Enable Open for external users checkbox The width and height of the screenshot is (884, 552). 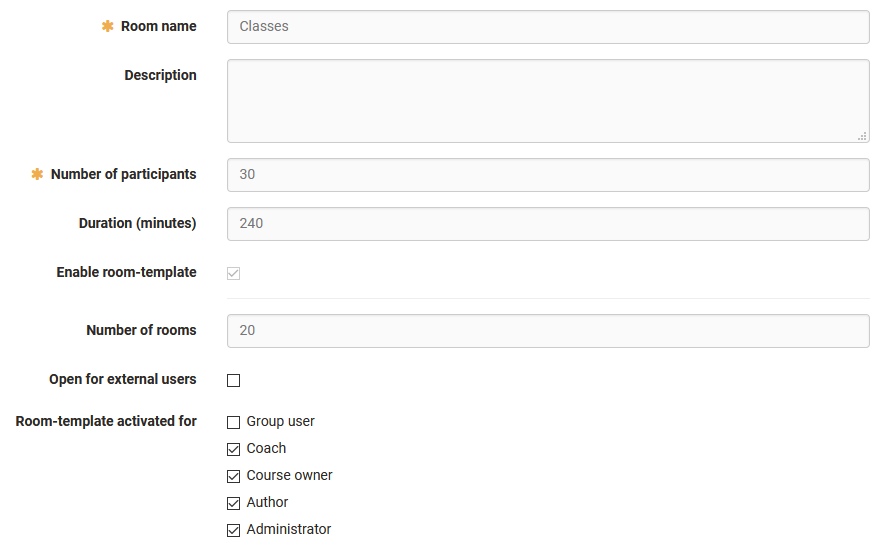pos(234,380)
